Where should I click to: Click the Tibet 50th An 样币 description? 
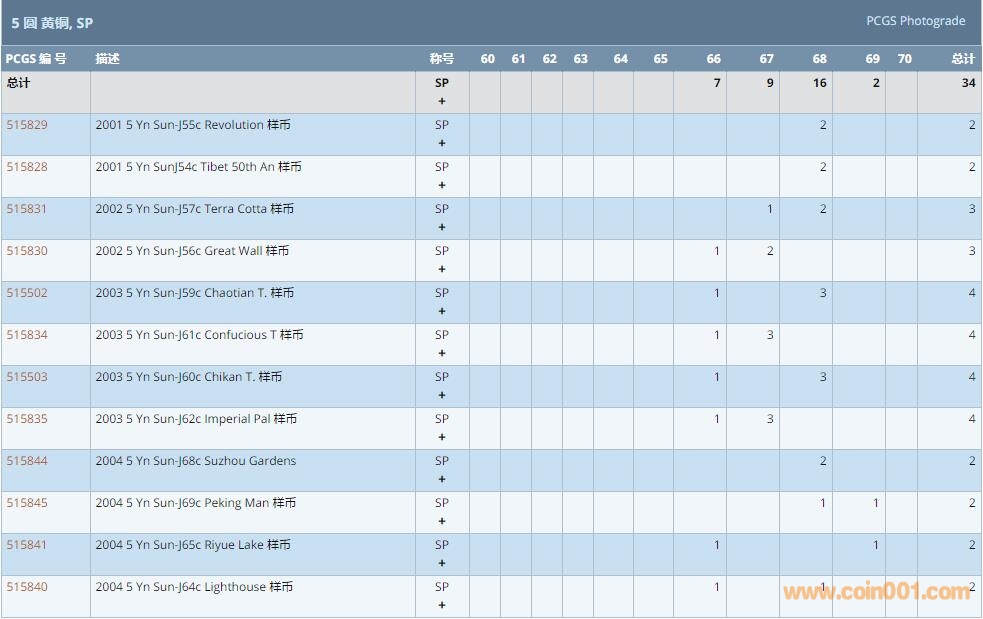[x=198, y=167]
